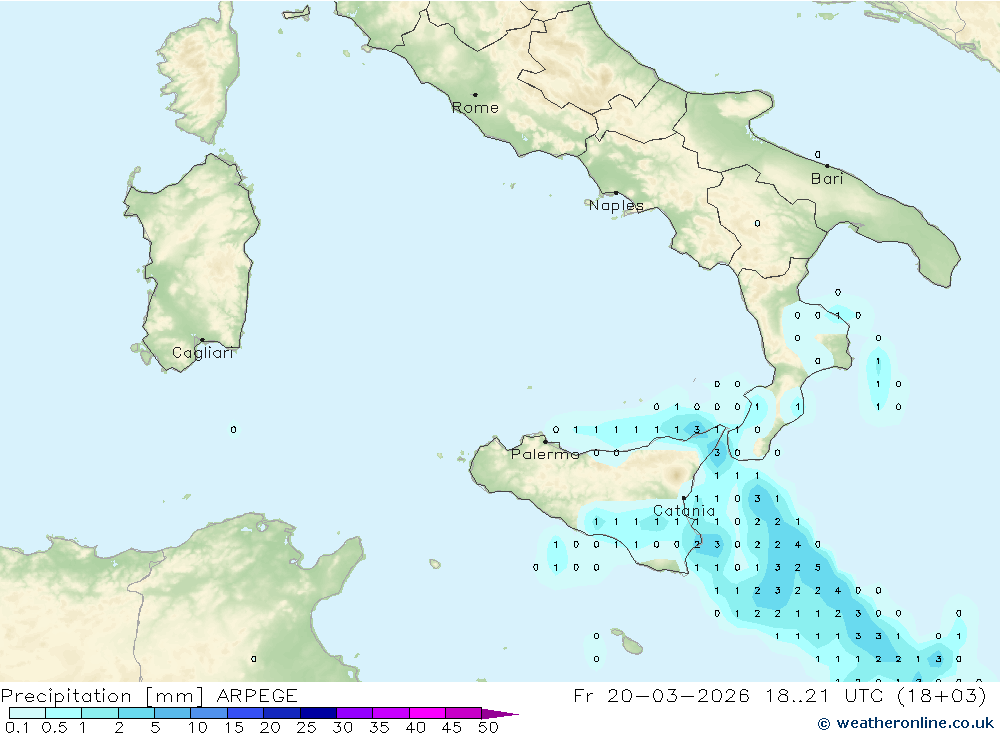Pick the 35–40 mm legend swatch

pos(391,713)
